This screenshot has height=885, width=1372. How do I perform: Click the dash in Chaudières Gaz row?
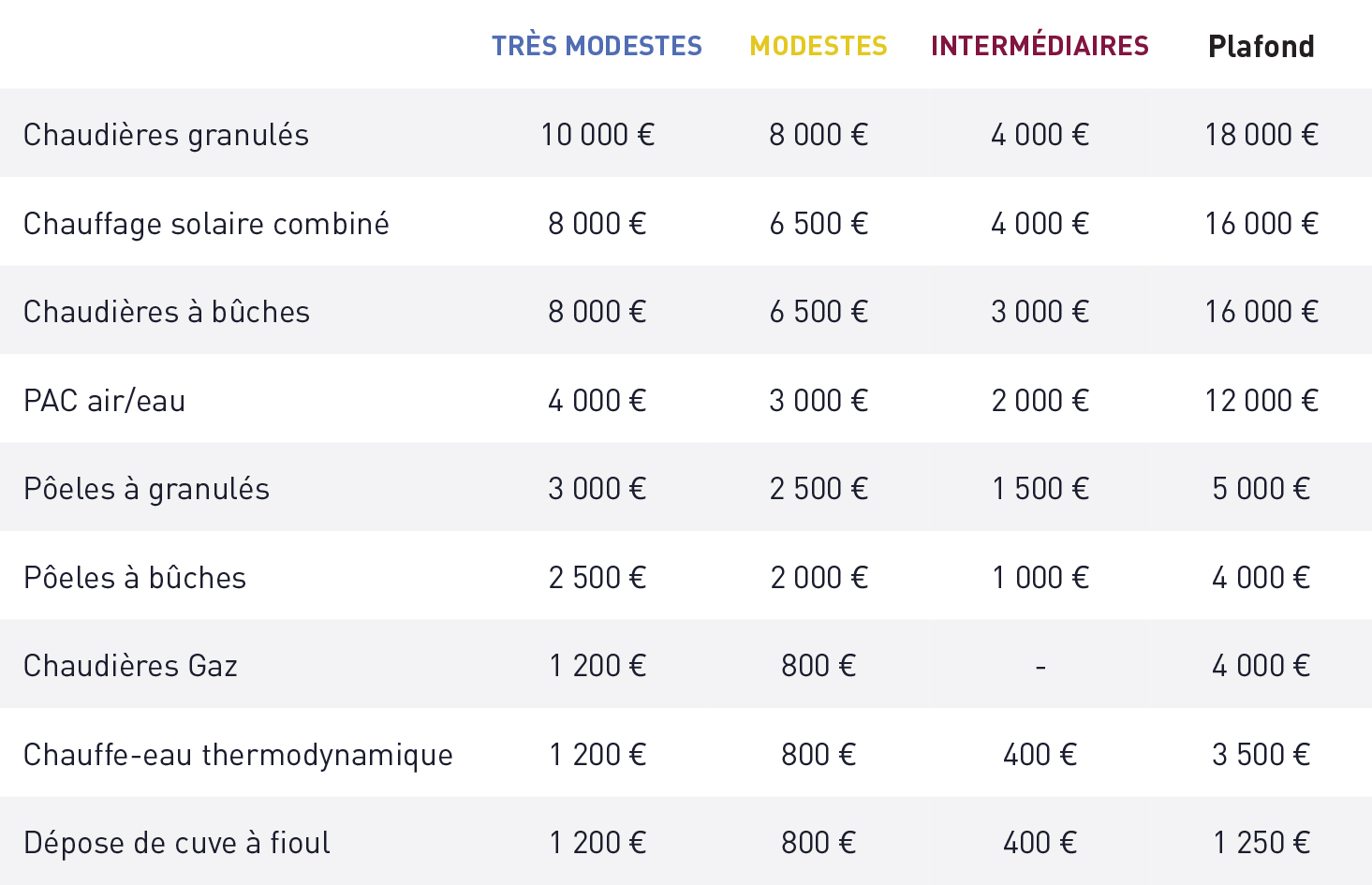click(1040, 667)
